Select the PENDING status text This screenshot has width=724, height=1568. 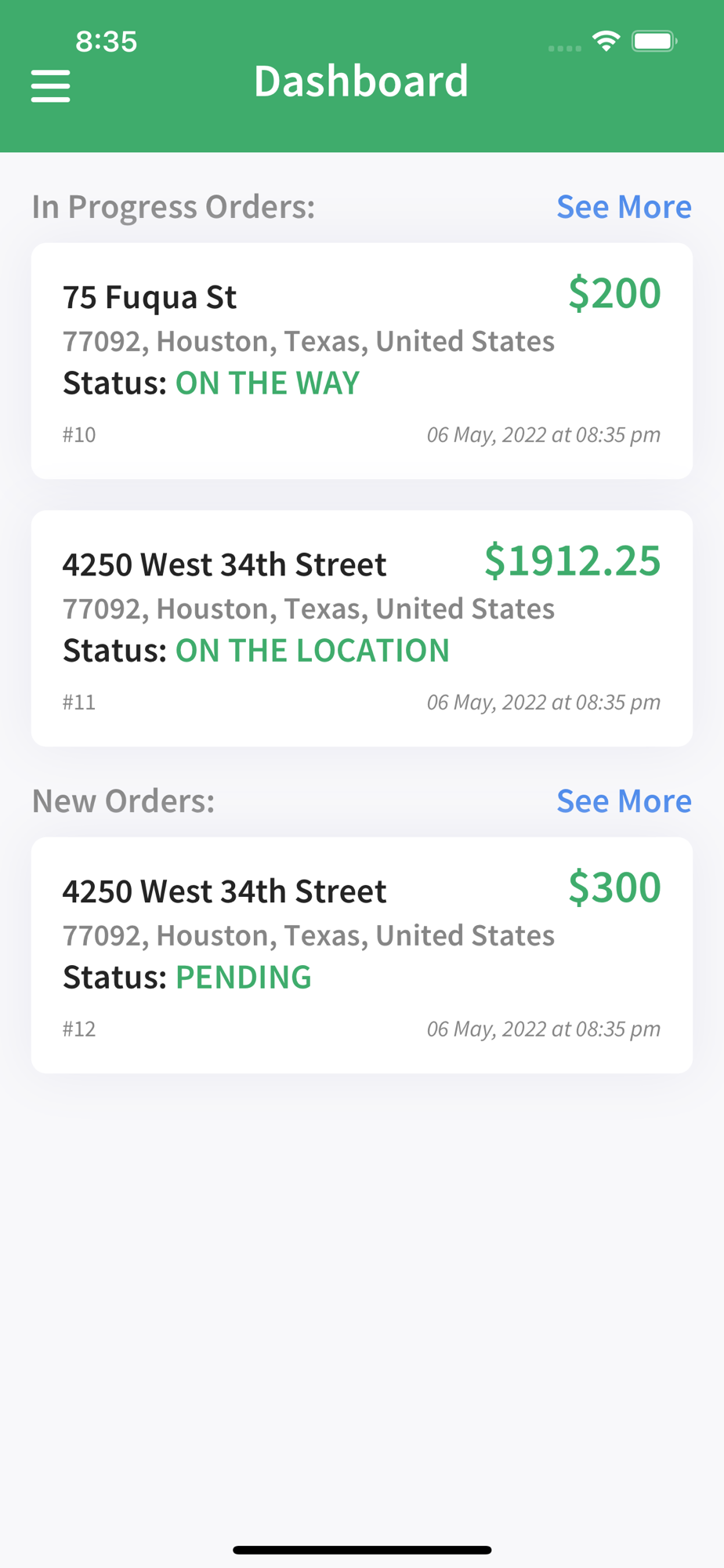click(x=243, y=978)
